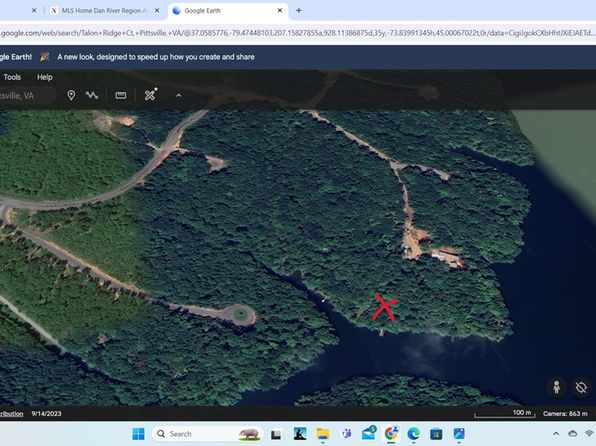Collapse the toolbar with the up chevron

tap(179, 95)
